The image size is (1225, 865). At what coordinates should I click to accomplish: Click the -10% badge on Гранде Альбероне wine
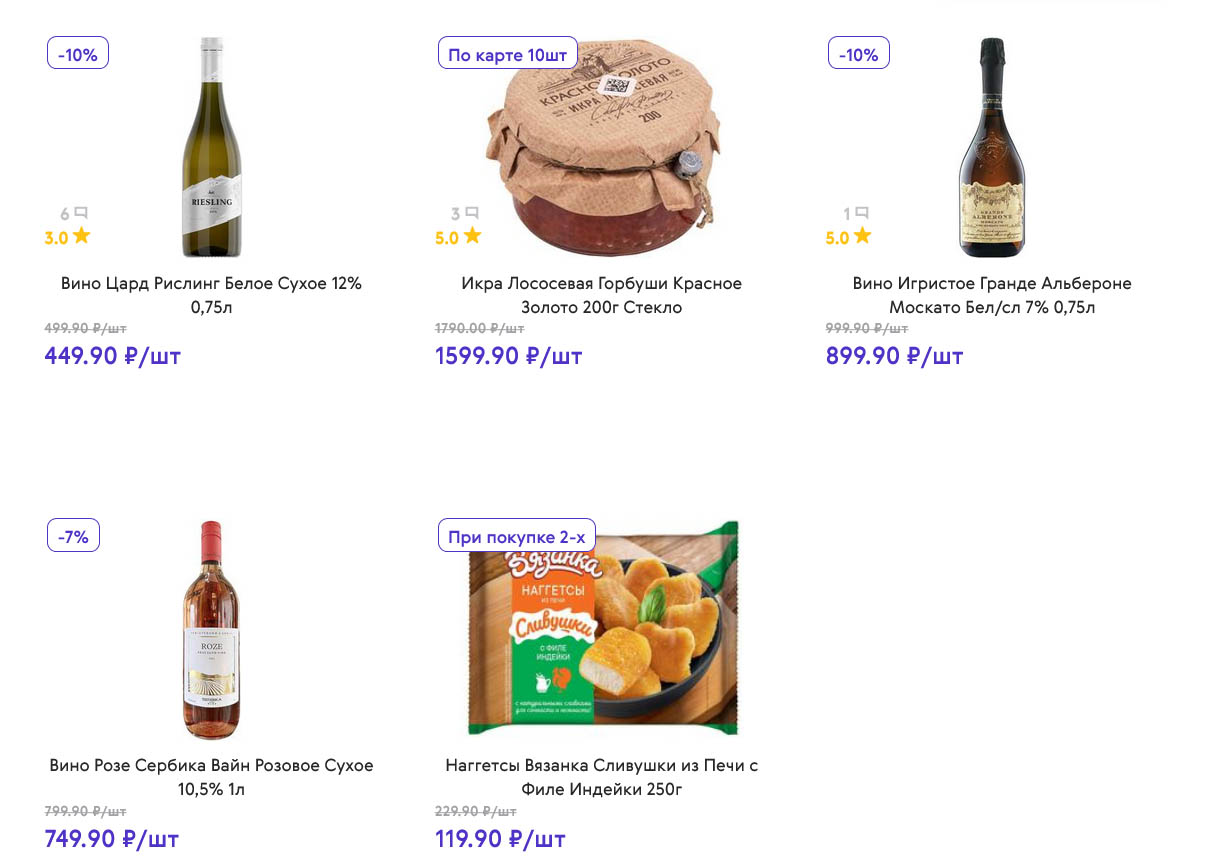[858, 54]
